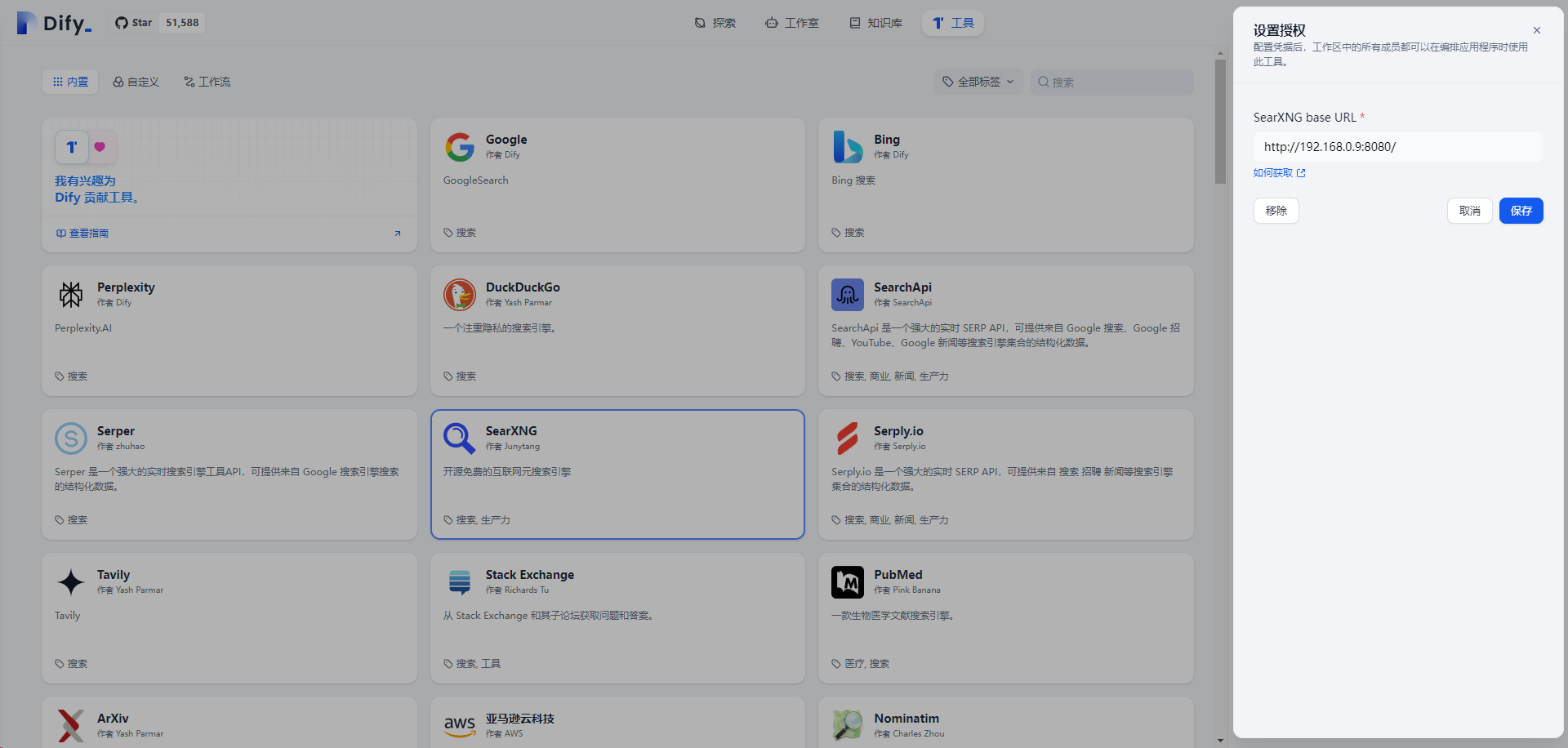Close the 设置授权 panel
This screenshot has width=1568, height=748.
1537,30
